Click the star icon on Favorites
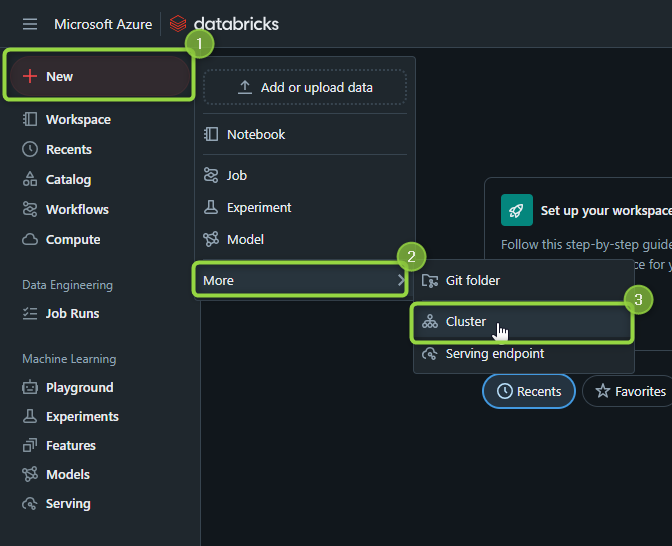This screenshot has width=672, height=546. coord(603,391)
